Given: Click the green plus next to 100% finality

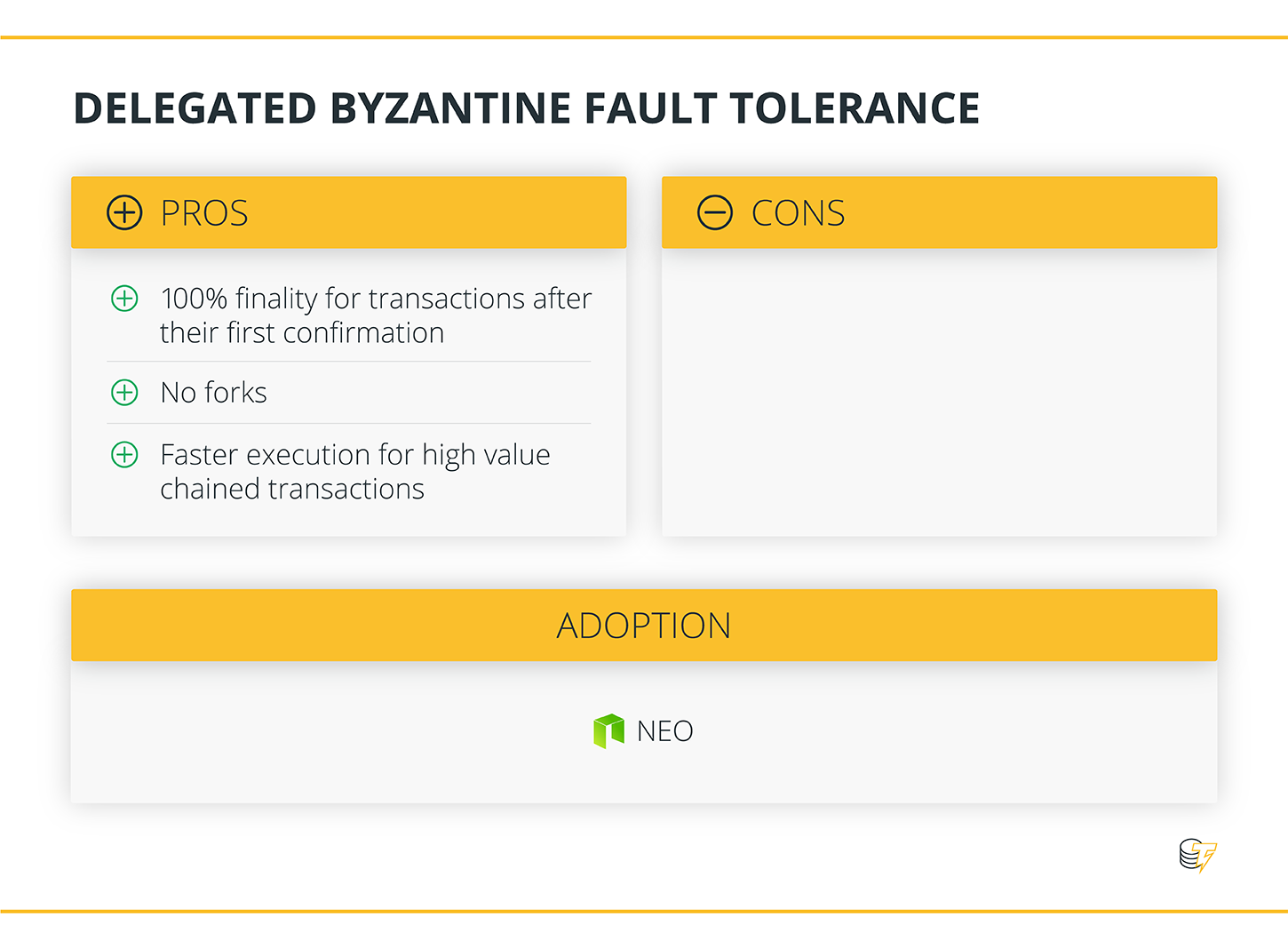Looking at the screenshot, I should click(x=124, y=299).
